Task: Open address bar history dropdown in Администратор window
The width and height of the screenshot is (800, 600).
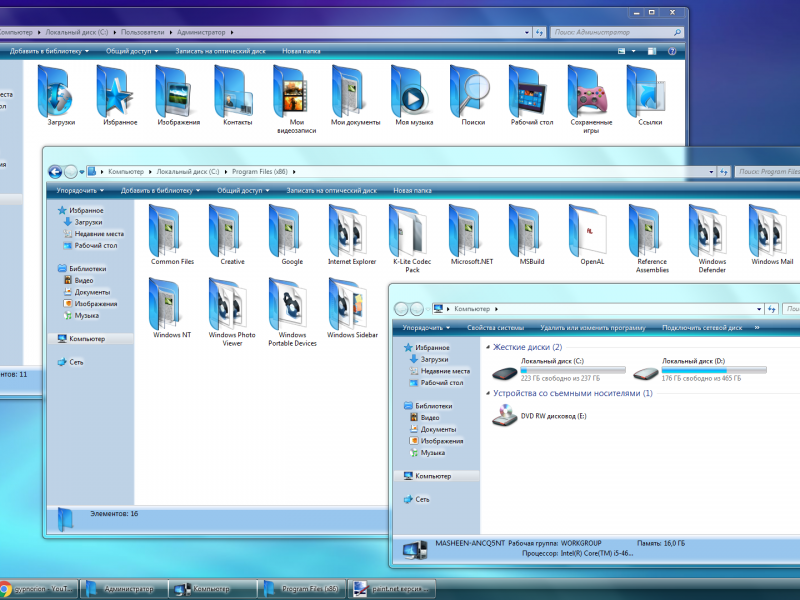Action: [x=527, y=33]
